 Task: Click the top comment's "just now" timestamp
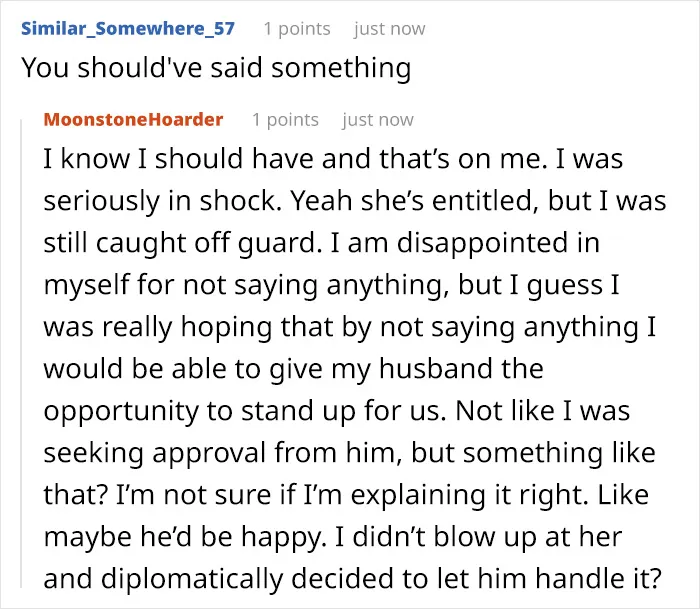click(390, 29)
